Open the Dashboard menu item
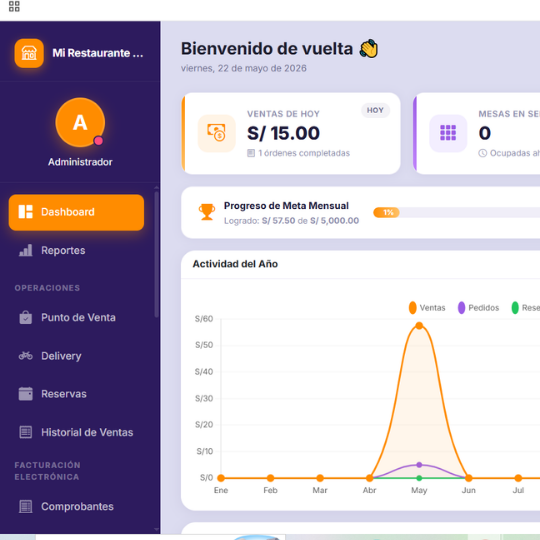 pos(76,212)
